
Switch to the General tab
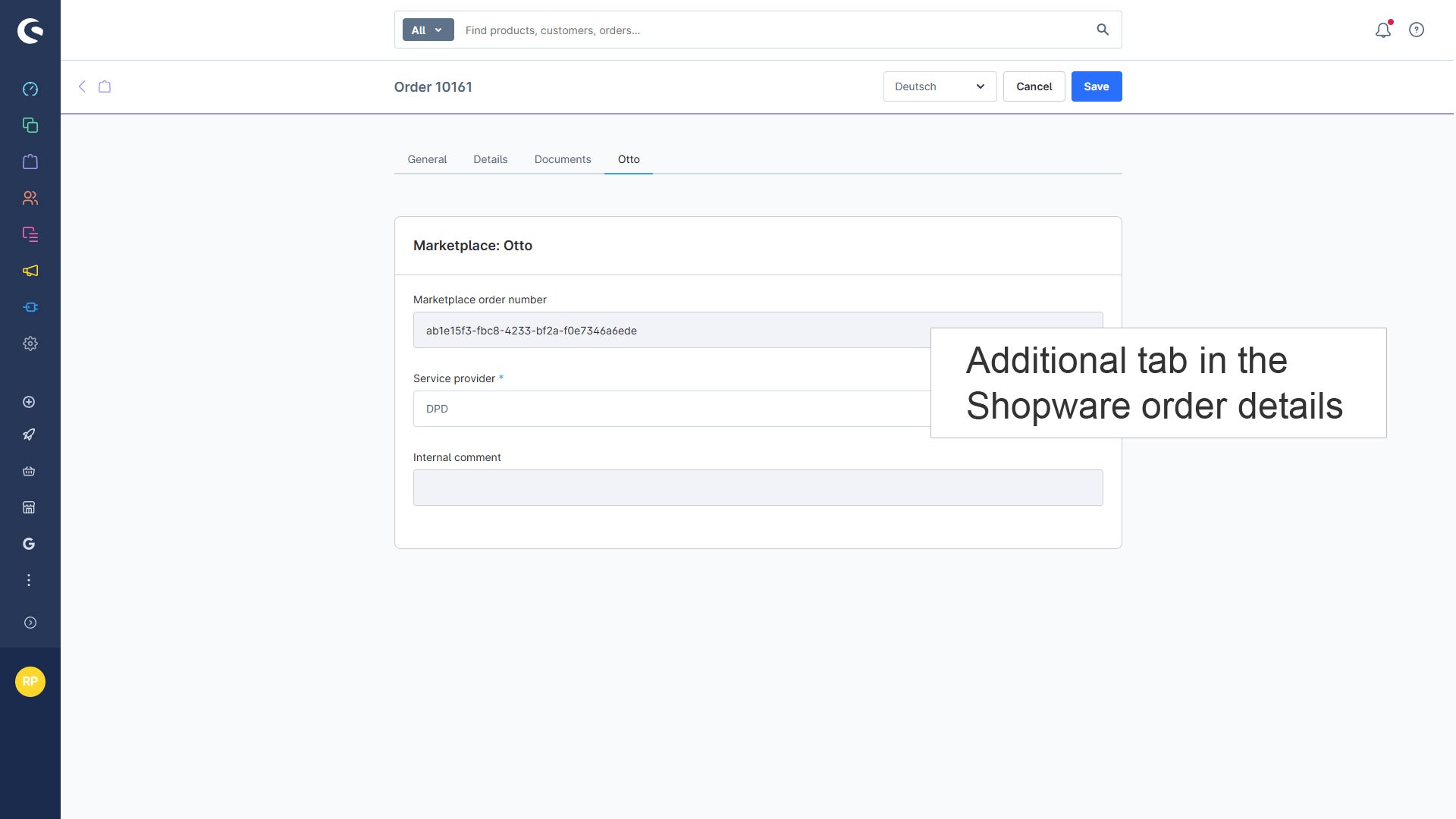tap(427, 159)
